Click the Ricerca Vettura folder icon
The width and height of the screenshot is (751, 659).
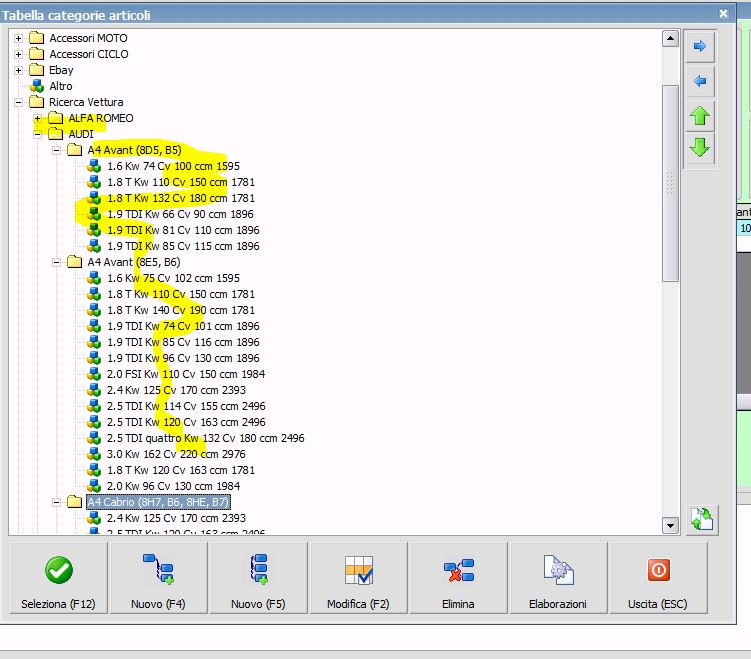[36, 102]
